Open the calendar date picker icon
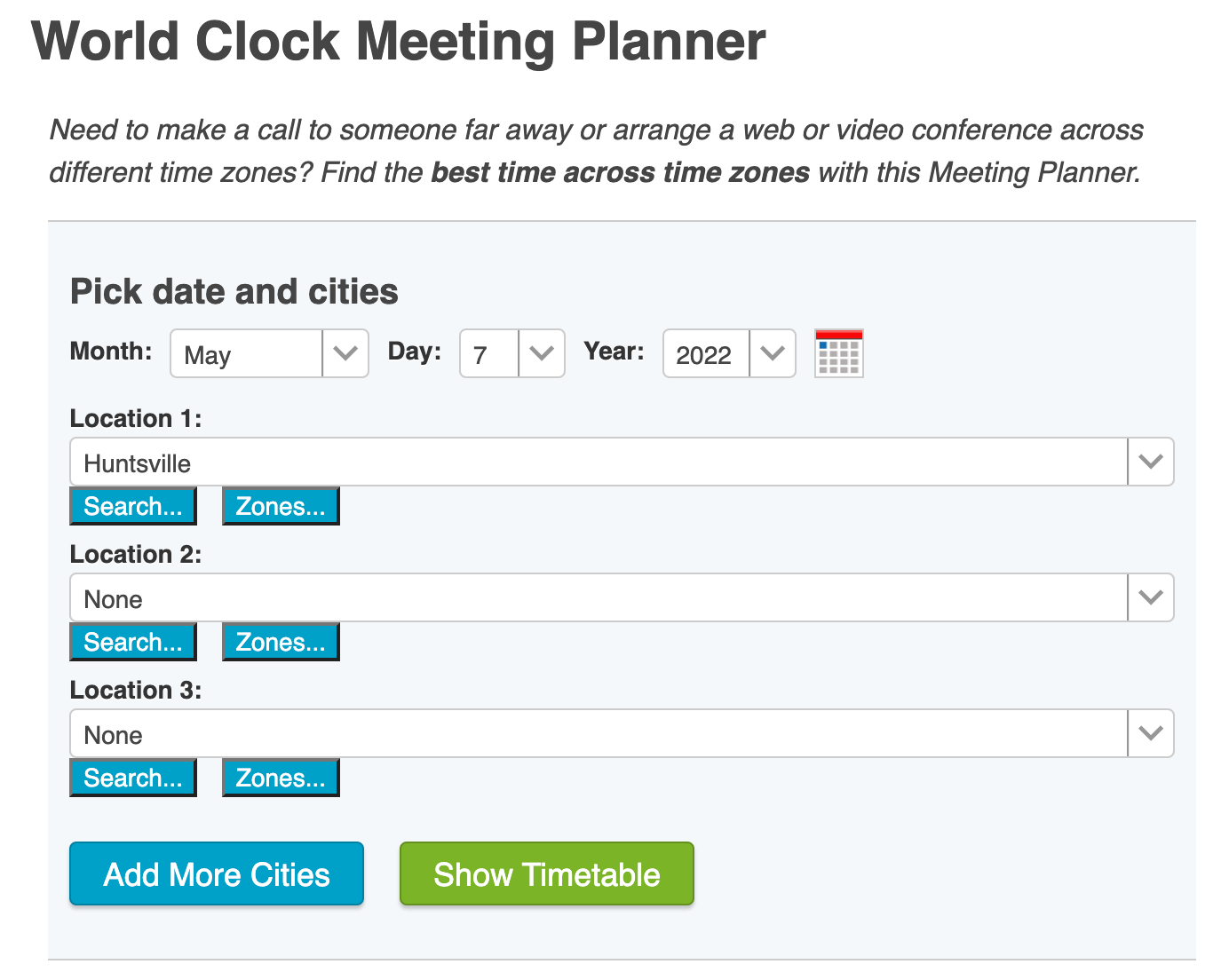 click(838, 353)
